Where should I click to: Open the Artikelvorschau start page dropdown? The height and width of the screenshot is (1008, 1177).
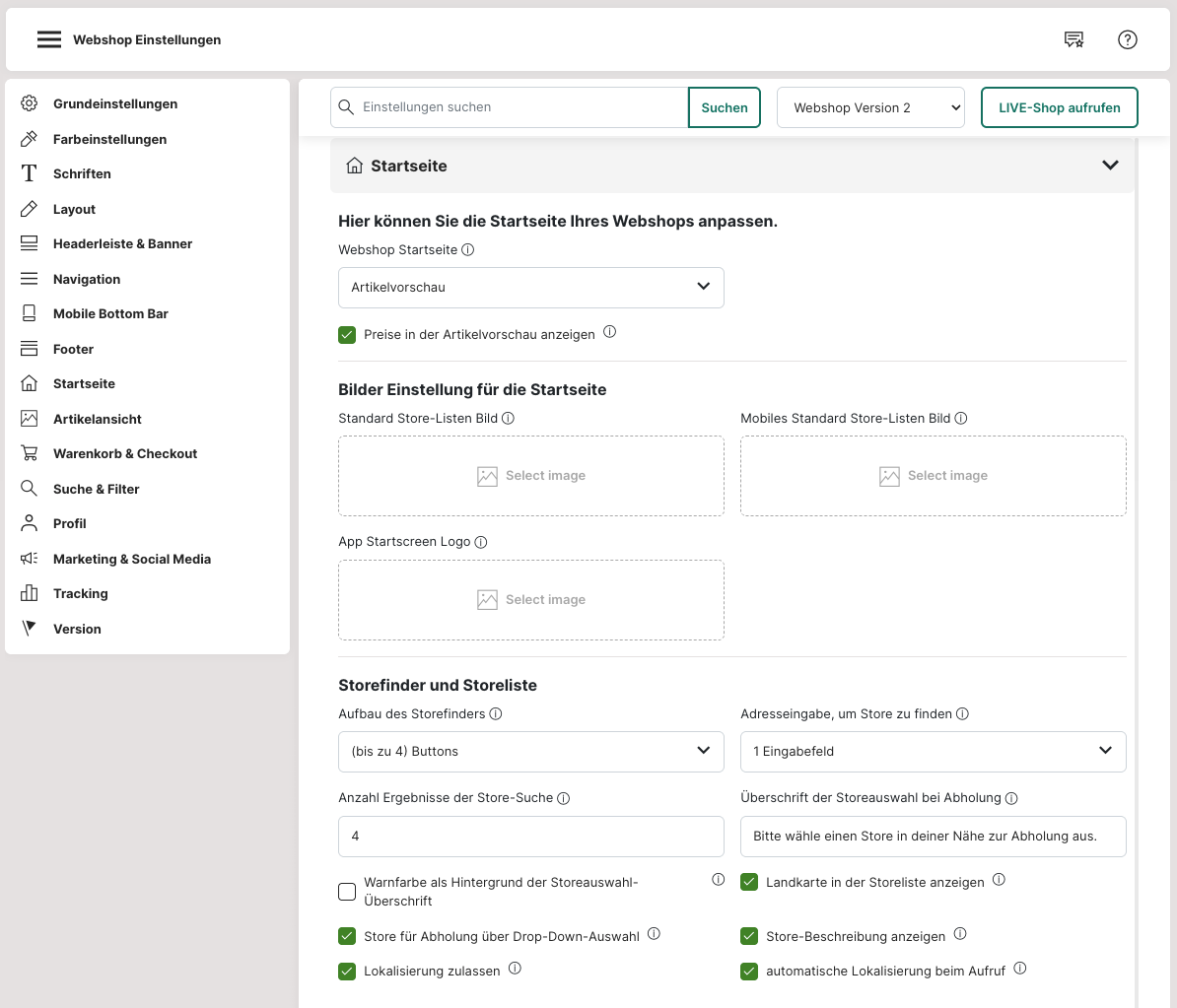coord(530,288)
